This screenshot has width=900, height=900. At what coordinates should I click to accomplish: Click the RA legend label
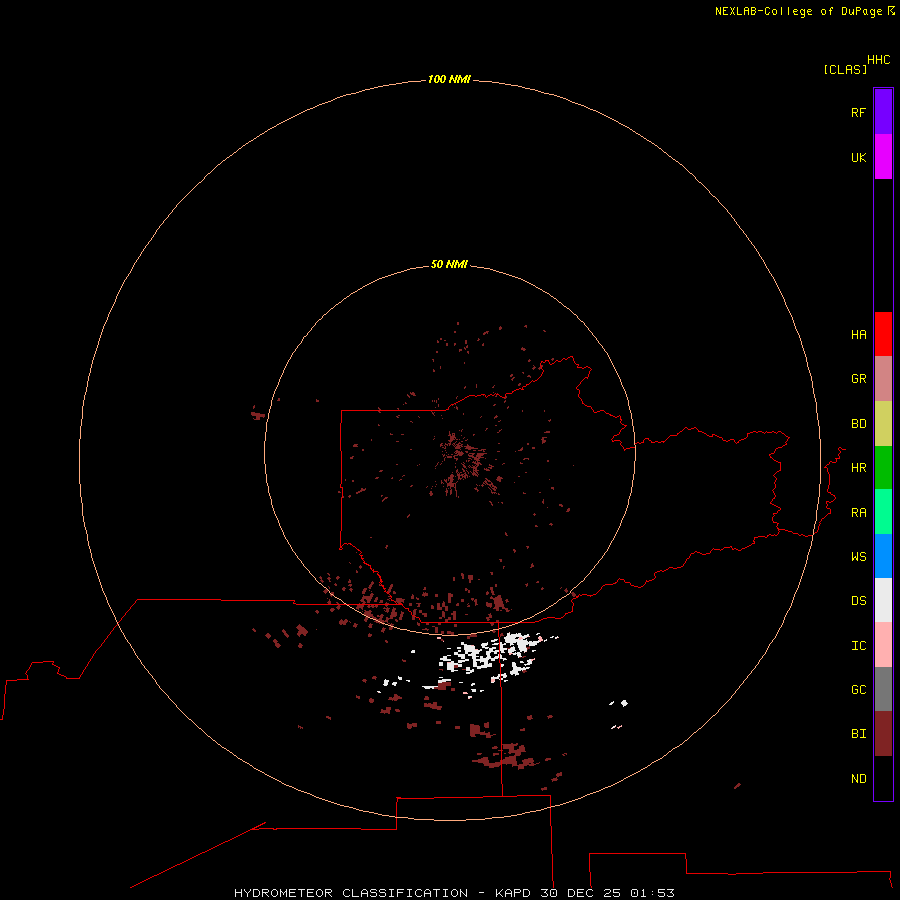(x=858, y=513)
